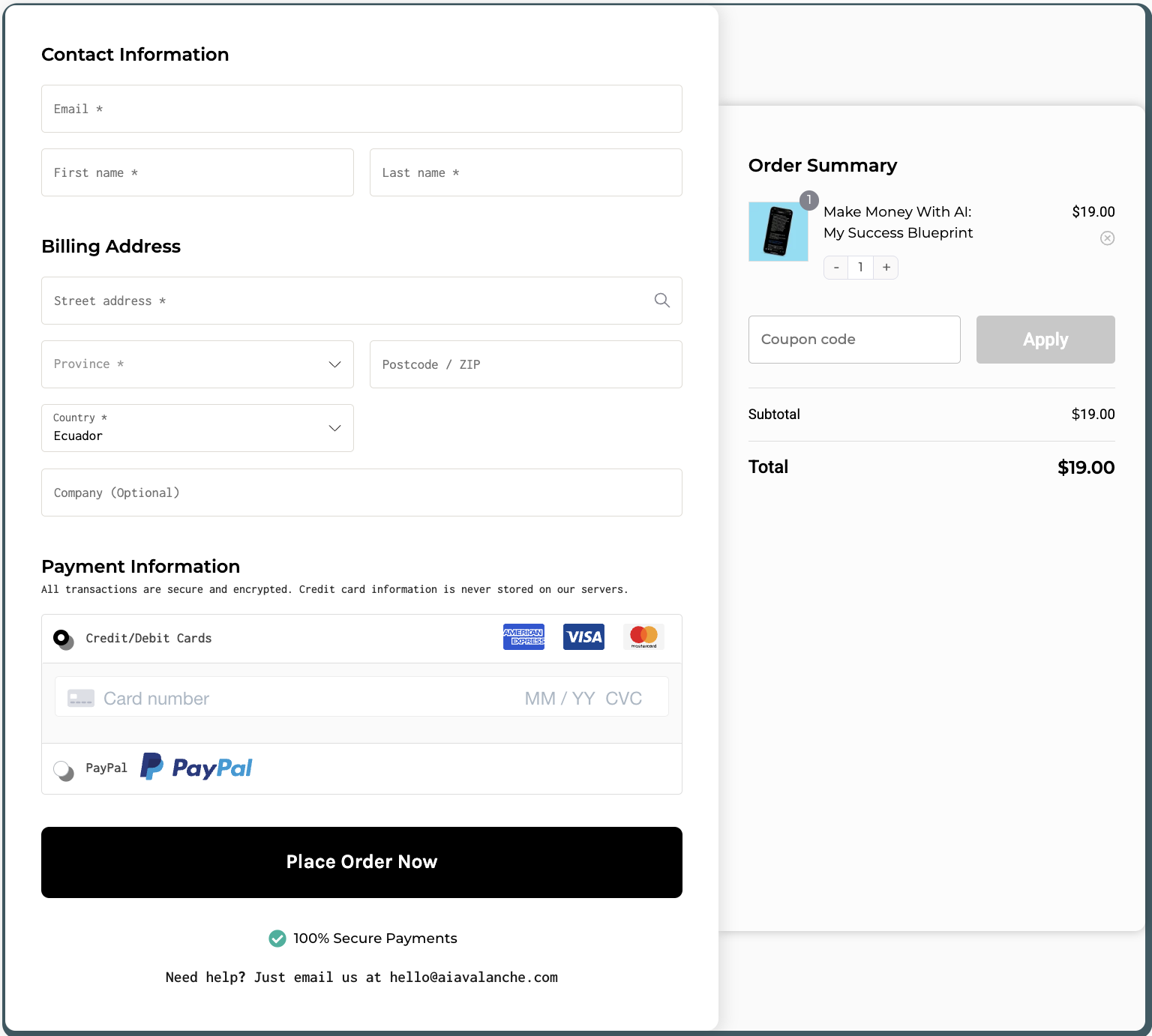
Task: Click the street address search magnifier icon
Action: 661,301
